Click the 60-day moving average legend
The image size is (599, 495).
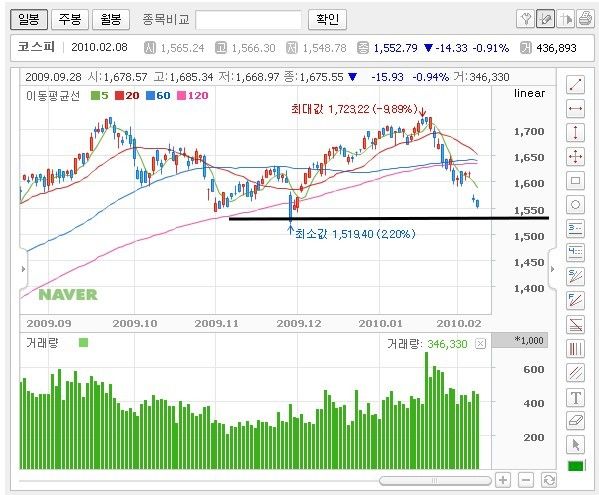[x=158, y=95]
